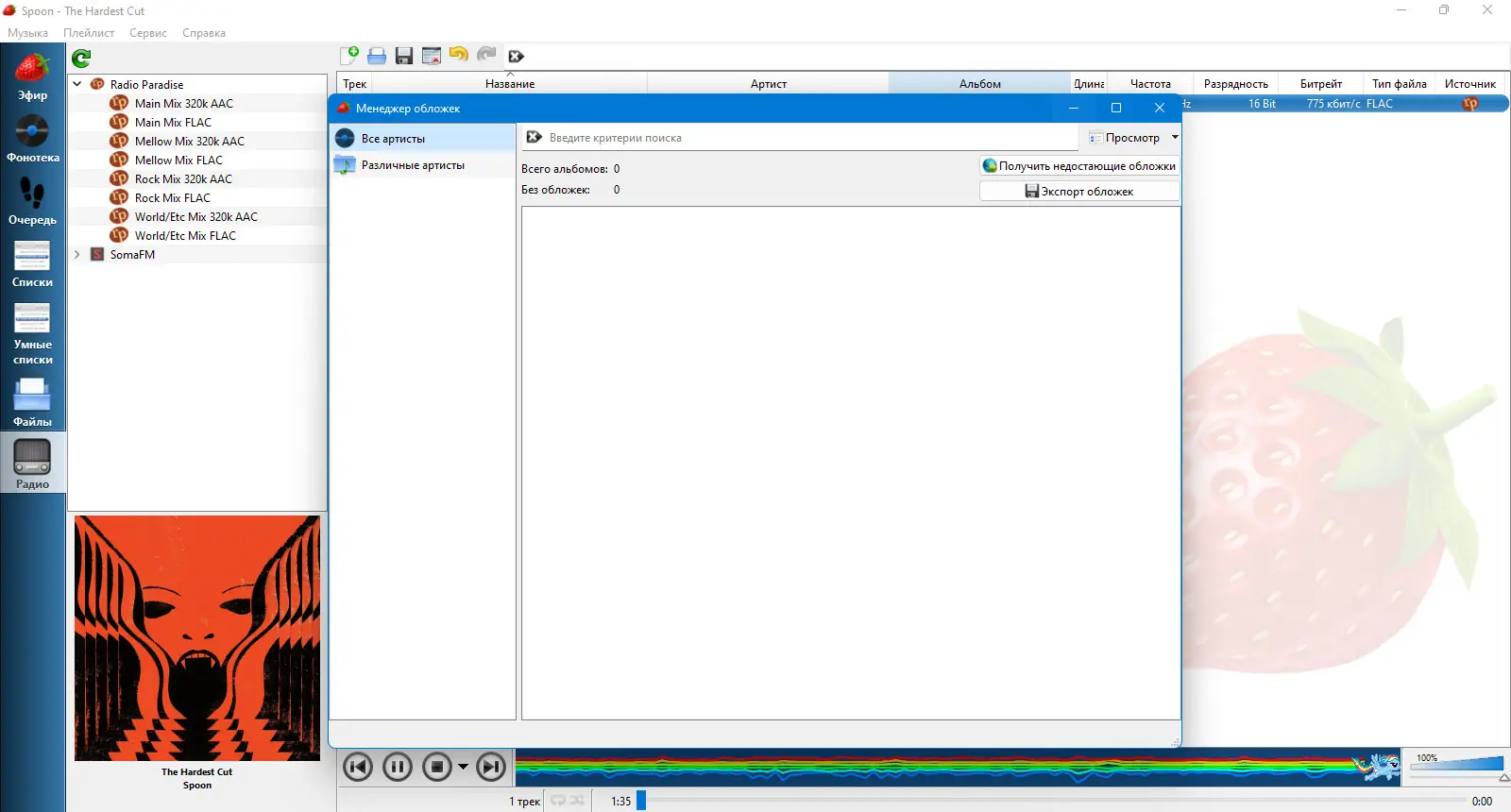Screen dimensions: 1511x812
Task: Open the Музыка menu
Action: pyautogui.click(x=27, y=33)
